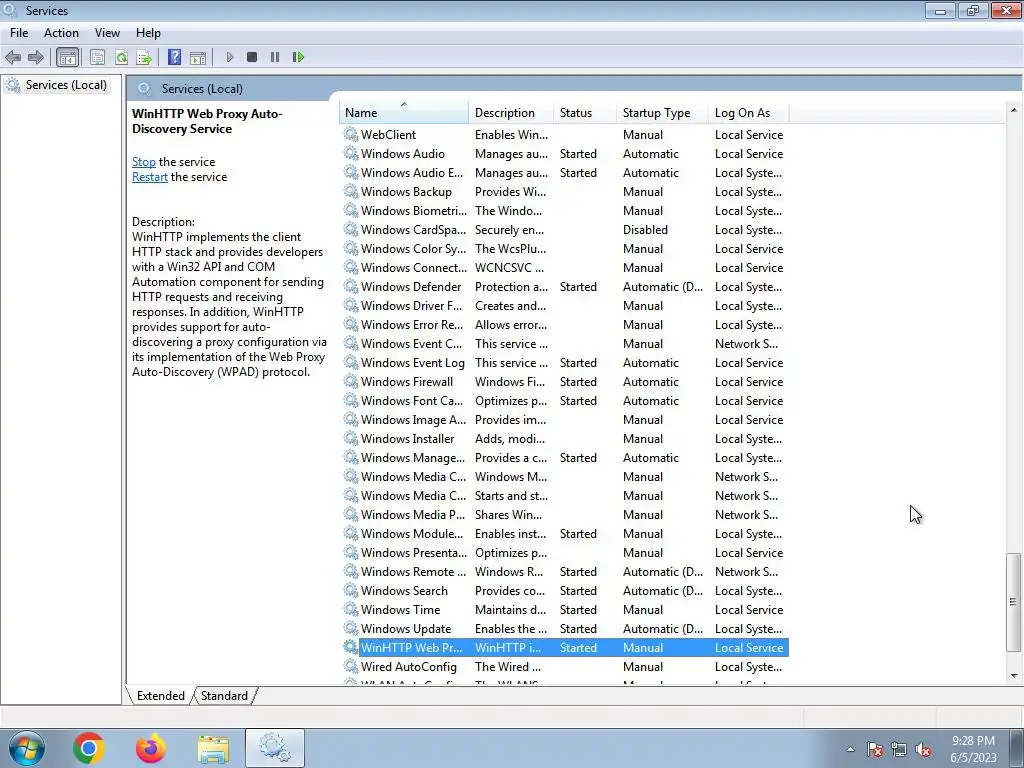Click the scrollbar down arrow
The width and height of the screenshot is (1024, 768).
[1014, 676]
